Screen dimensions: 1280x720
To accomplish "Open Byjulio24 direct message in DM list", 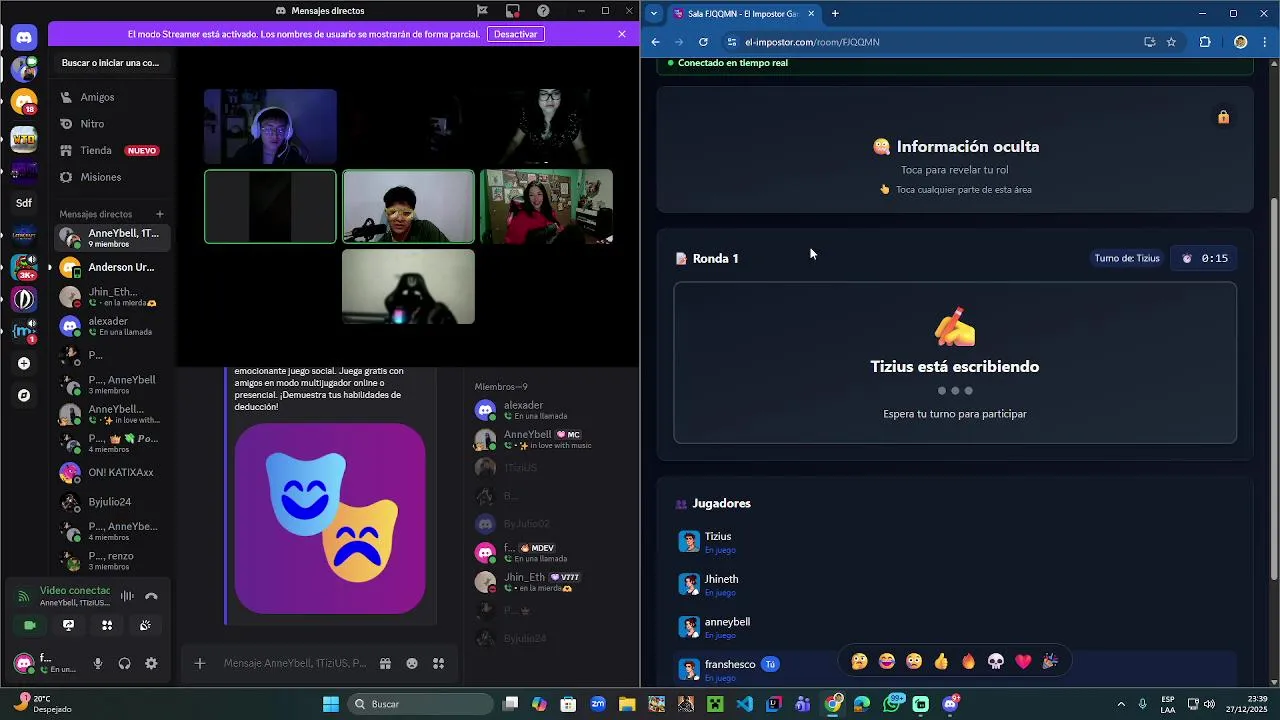I will pyautogui.click(x=110, y=502).
